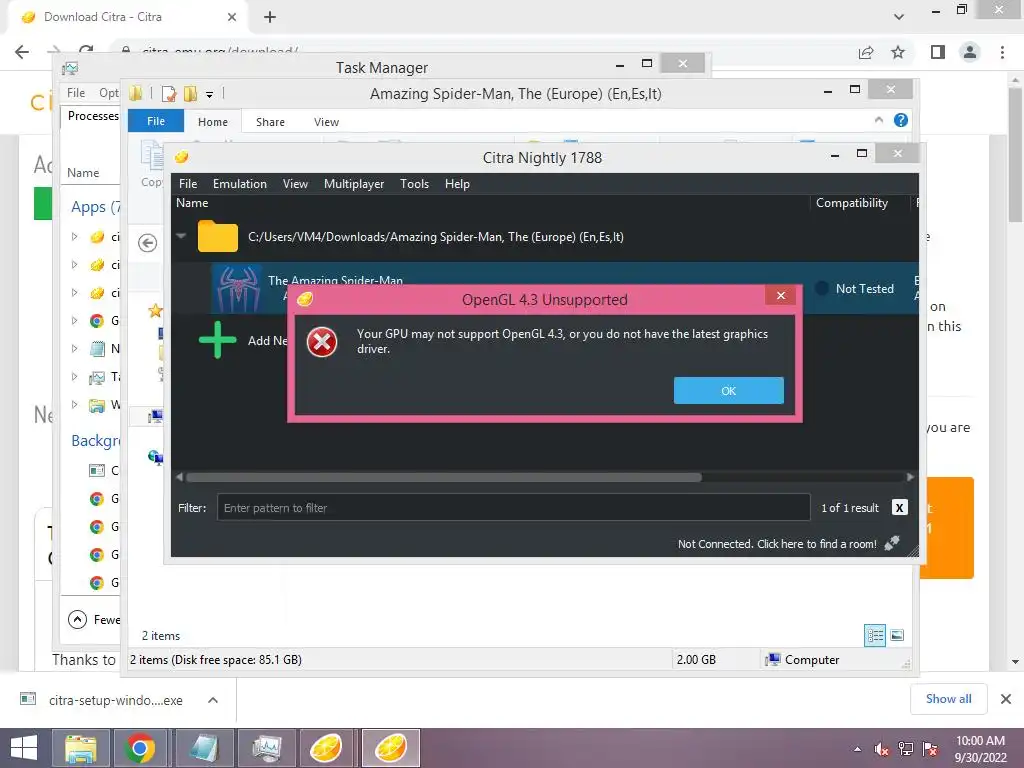1024x768 pixels.
Task: Show hidden tray icons arrow
Action: pos(857,749)
